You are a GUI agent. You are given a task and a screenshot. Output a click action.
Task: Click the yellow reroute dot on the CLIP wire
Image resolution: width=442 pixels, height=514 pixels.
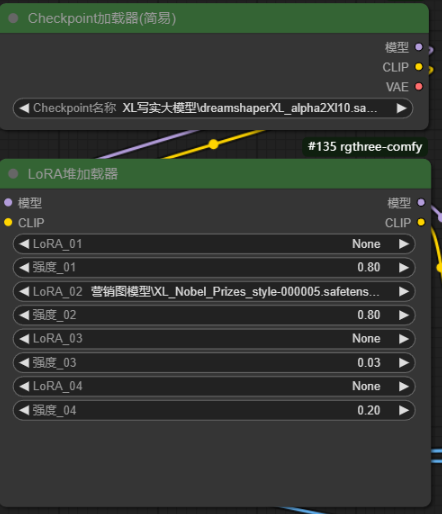(213, 144)
